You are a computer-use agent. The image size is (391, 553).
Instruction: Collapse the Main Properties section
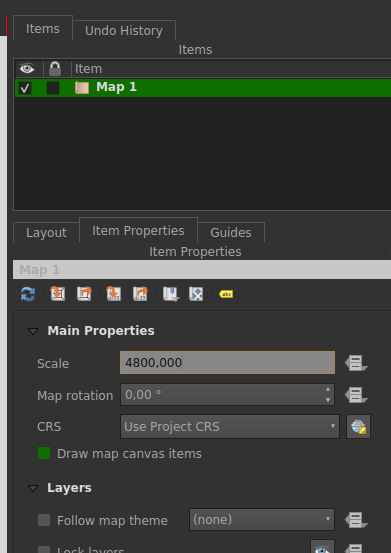click(x=33, y=331)
